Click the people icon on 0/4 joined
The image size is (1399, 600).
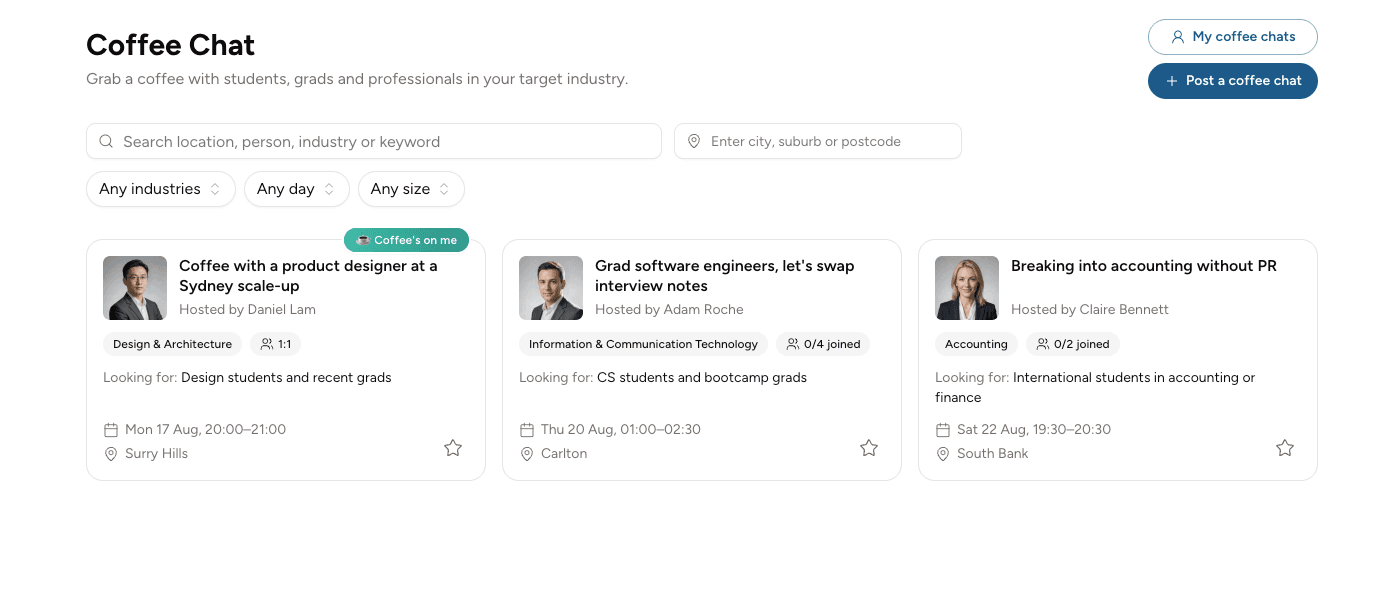pyautogui.click(x=793, y=344)
